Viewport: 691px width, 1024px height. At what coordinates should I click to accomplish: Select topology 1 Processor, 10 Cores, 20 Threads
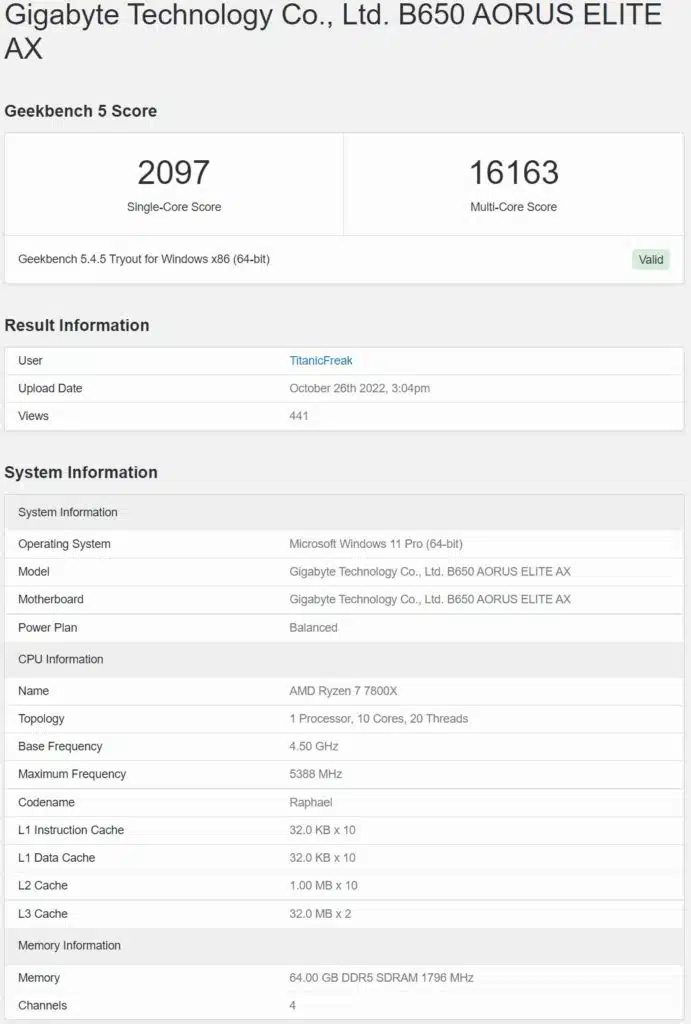379,719
